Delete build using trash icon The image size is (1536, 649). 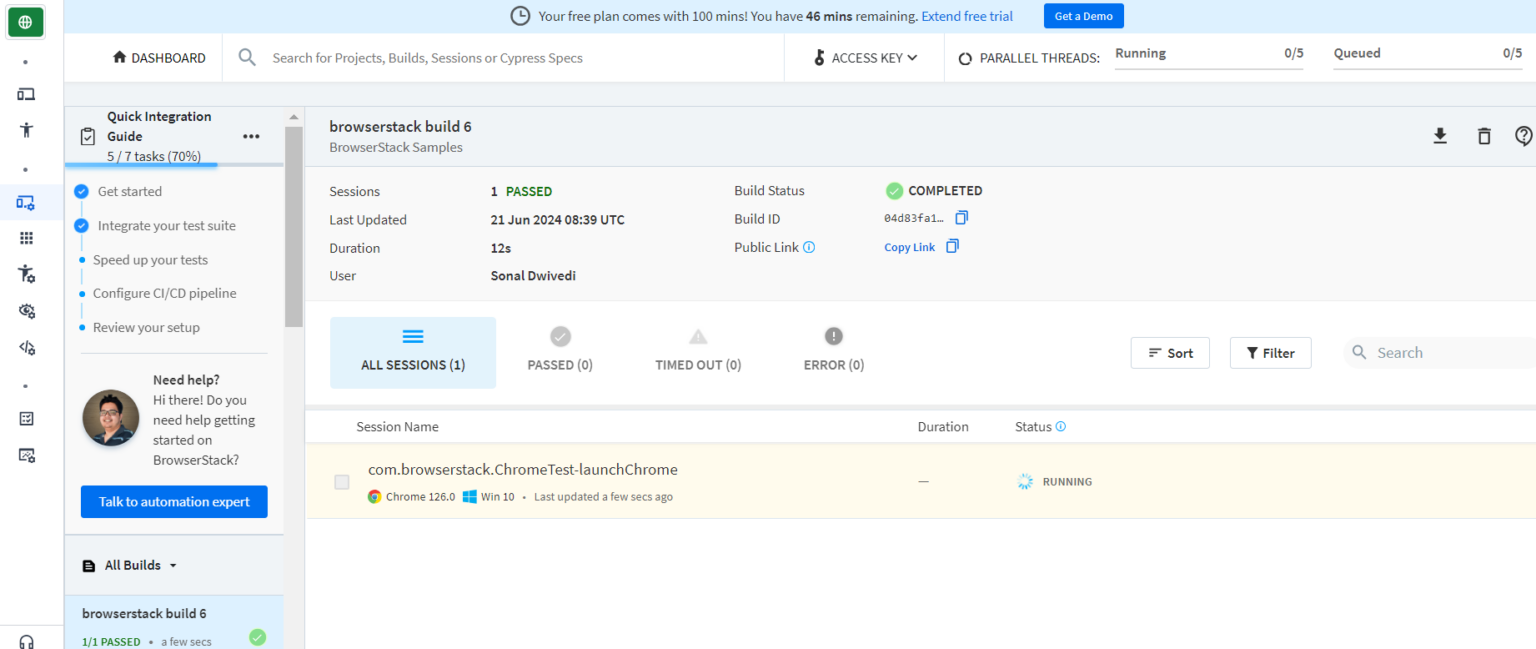pos(1484,136)
